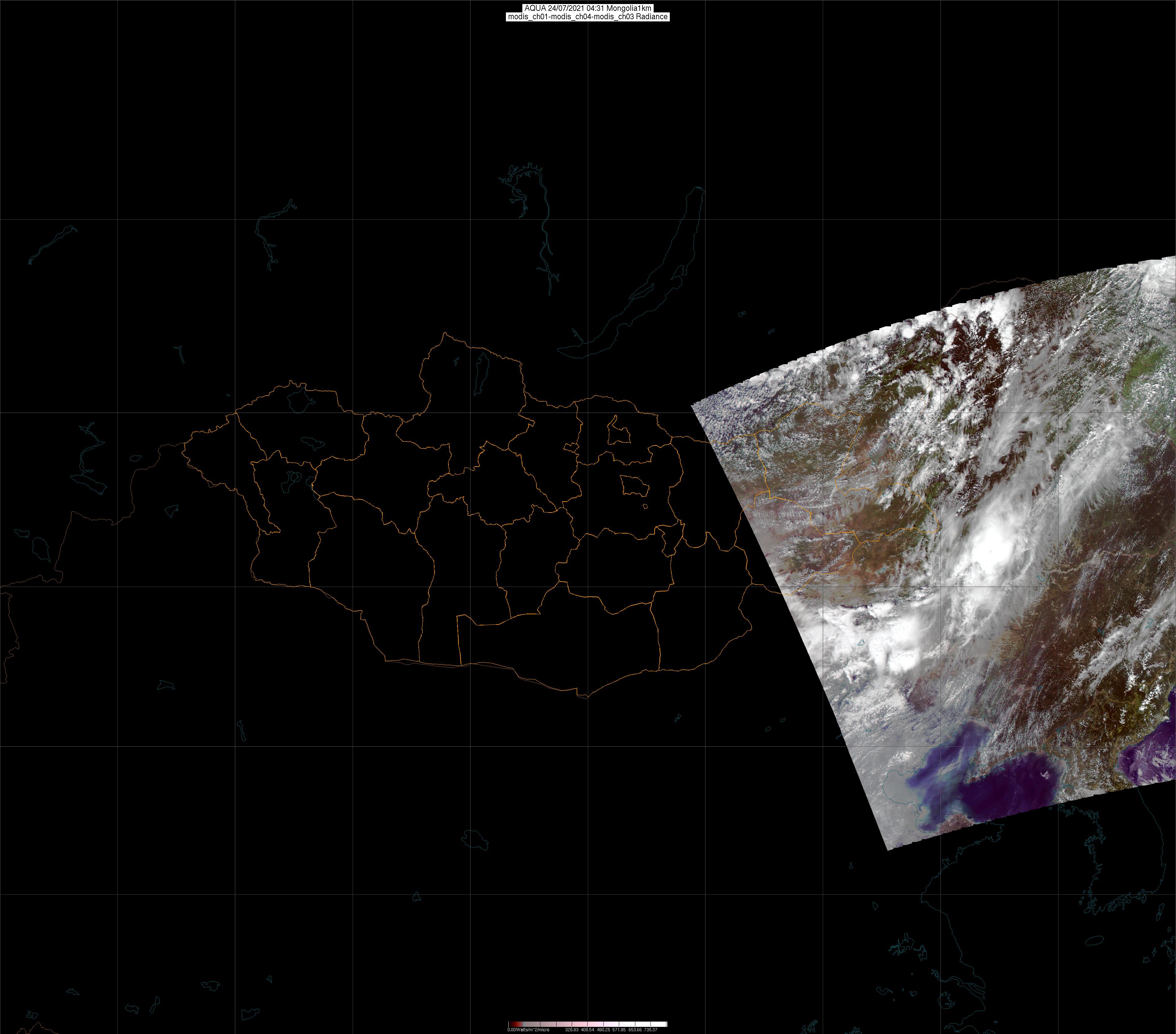Click the radiance color scale bar
This screenshot has height=1034, width=1176.
[588, 1024]
